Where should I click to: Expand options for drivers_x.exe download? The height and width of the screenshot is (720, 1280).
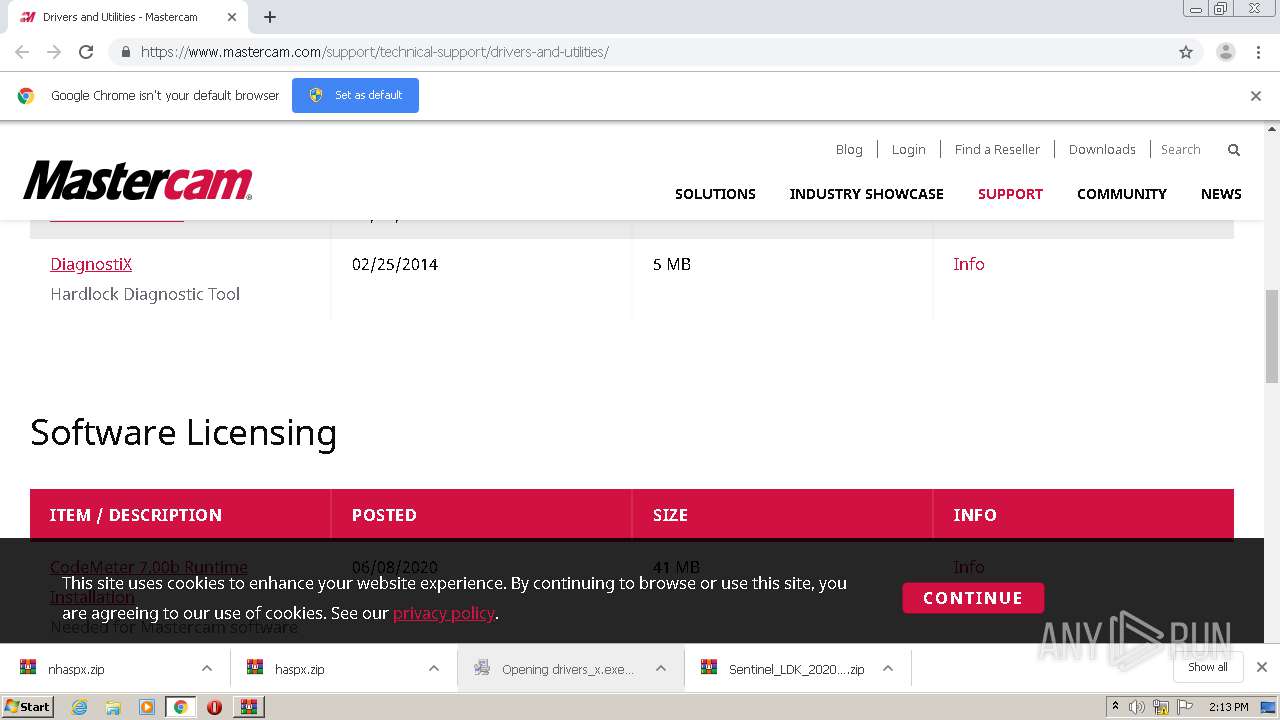pos(661,669)
